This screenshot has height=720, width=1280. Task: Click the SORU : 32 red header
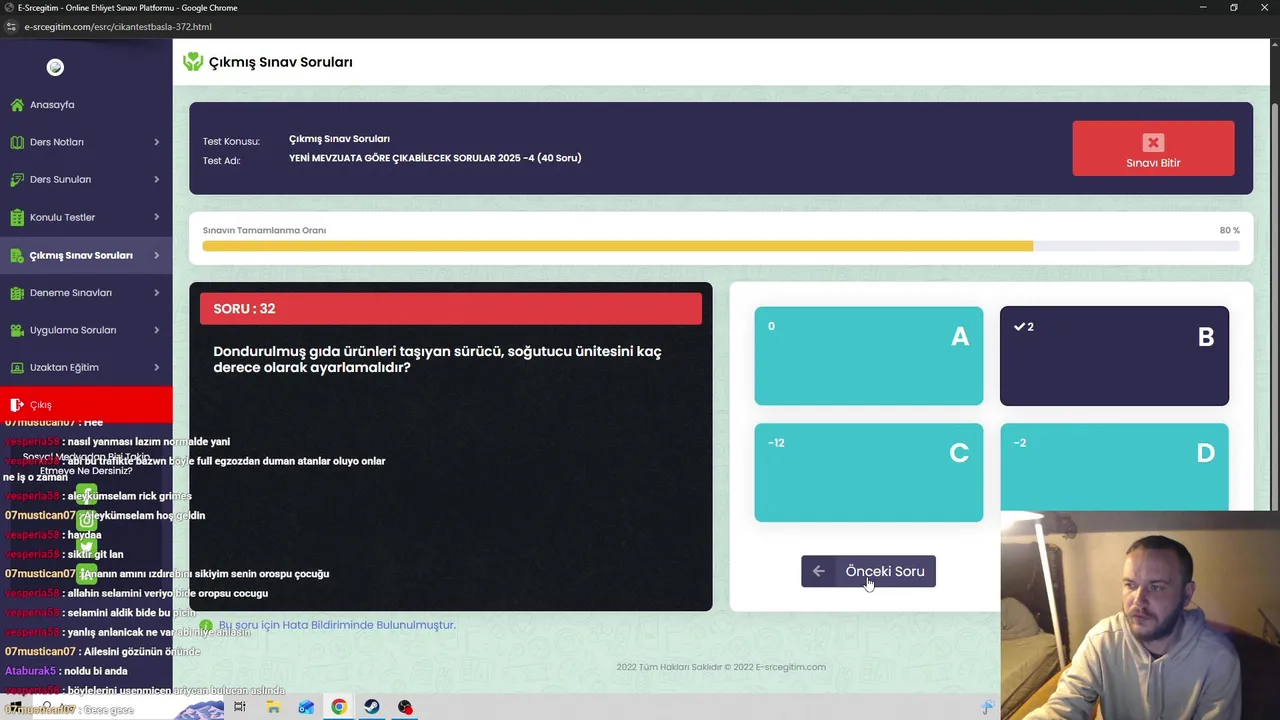tap(451, 308)
